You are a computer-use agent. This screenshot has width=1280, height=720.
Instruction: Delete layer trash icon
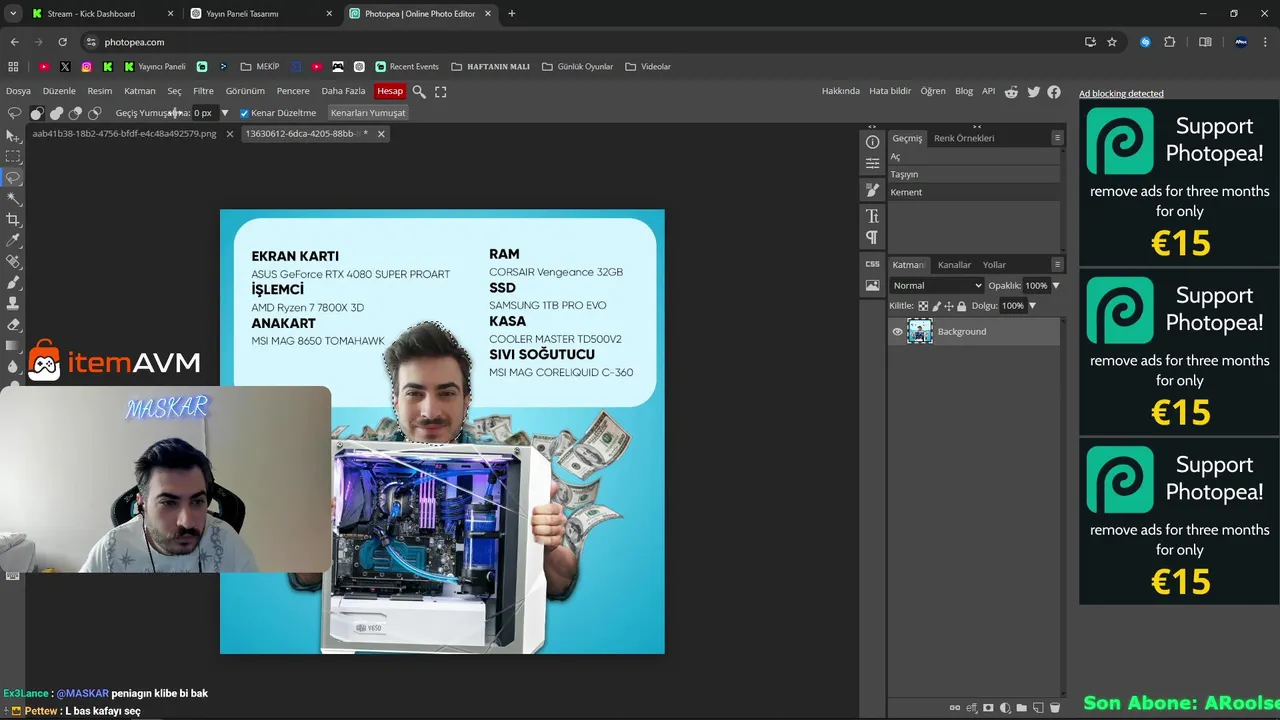click(1054, 708)
